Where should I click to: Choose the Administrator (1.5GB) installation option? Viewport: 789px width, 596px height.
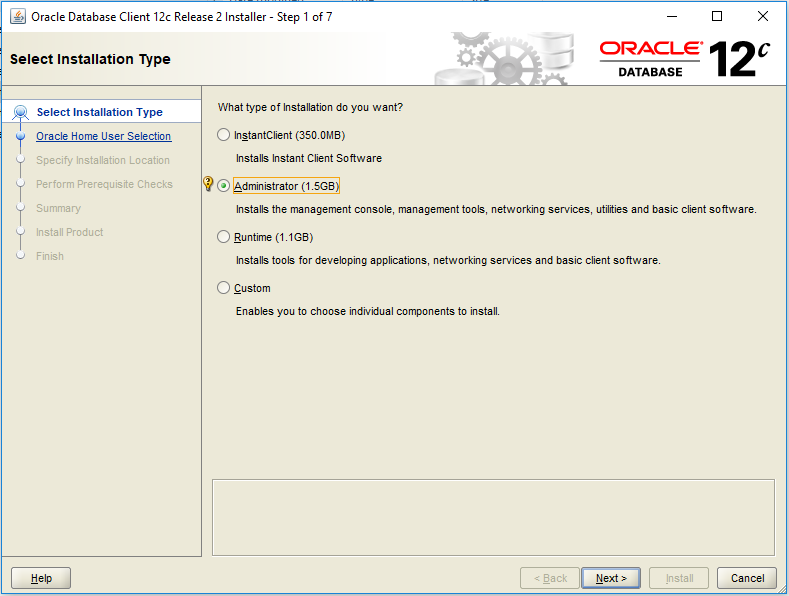(x=223, y=186)
